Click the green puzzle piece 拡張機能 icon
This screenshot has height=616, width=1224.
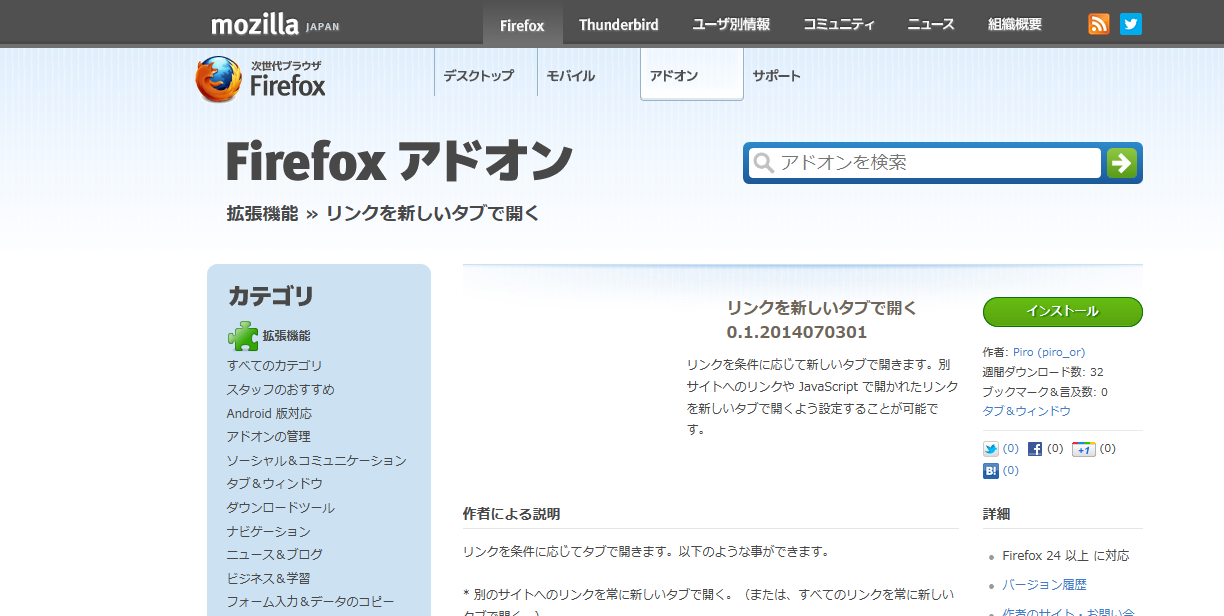pos(242,336)
